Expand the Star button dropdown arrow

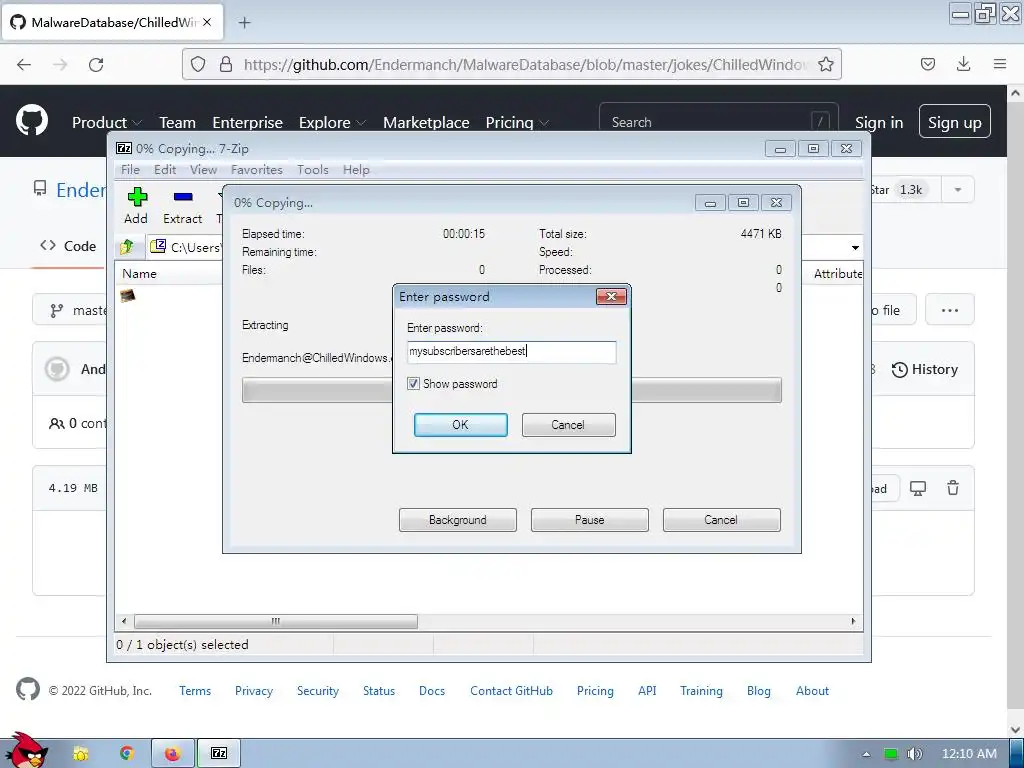957,190
